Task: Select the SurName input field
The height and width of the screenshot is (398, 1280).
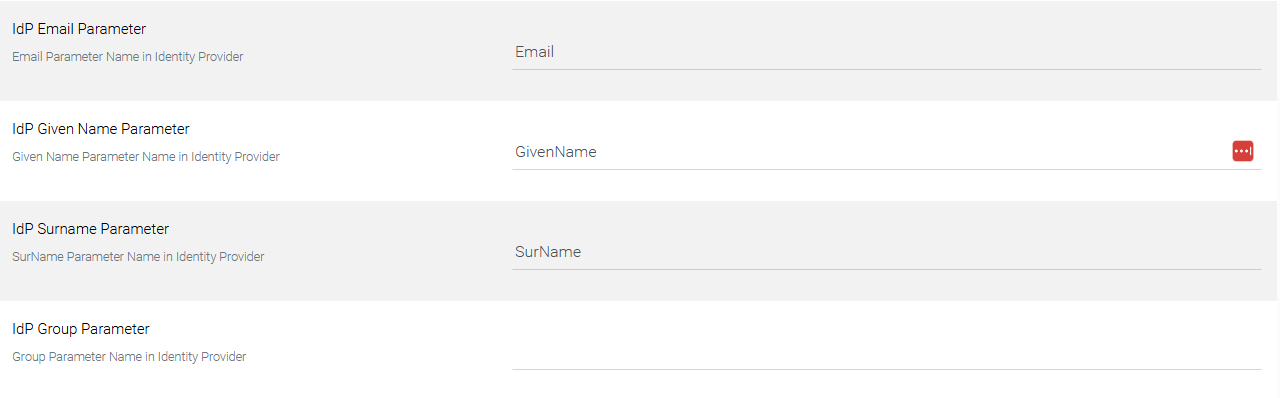Action: pos(887,252)
